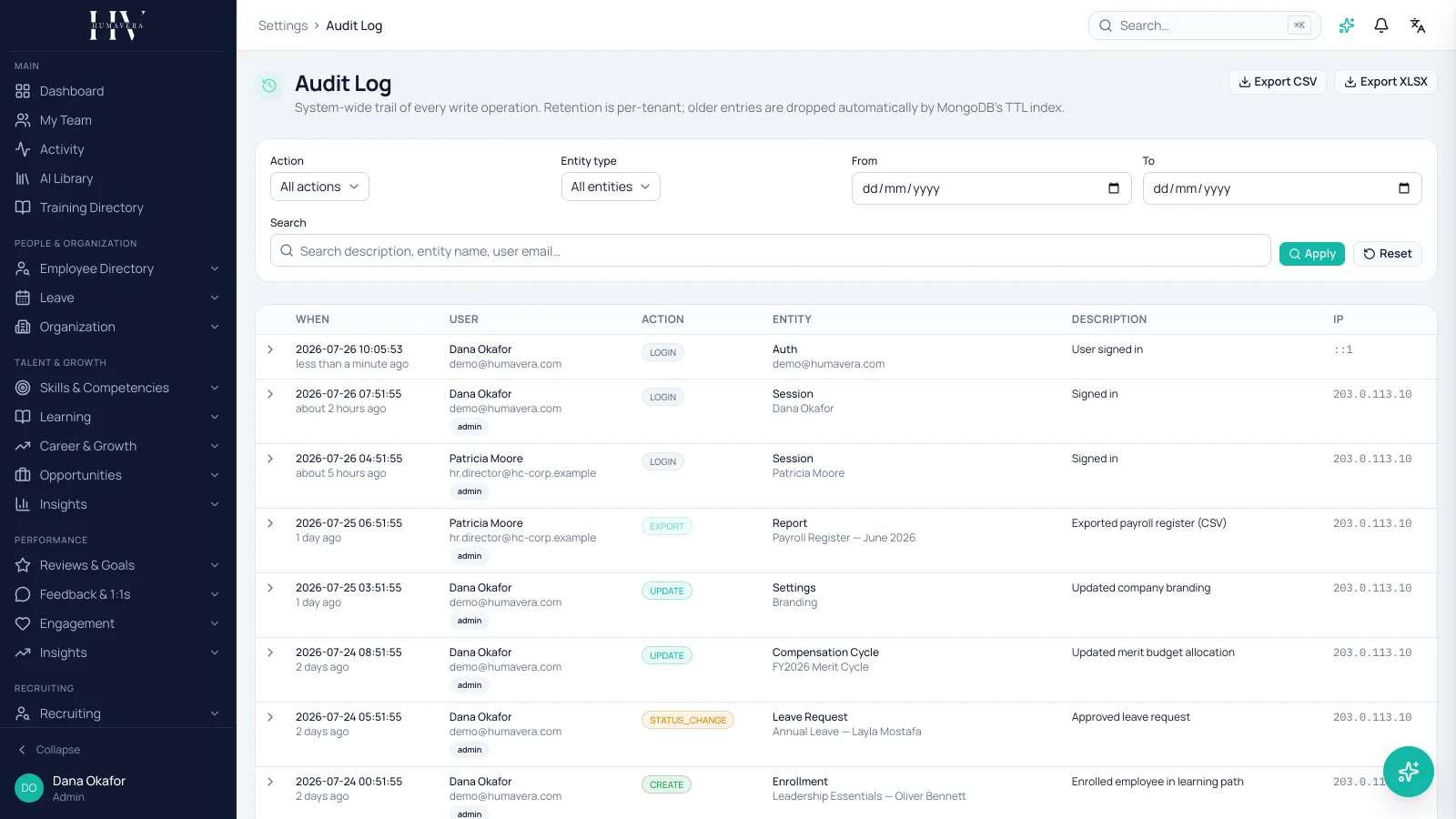
Task: Focus the global Search field
Action: click(x=1204, y=25)
